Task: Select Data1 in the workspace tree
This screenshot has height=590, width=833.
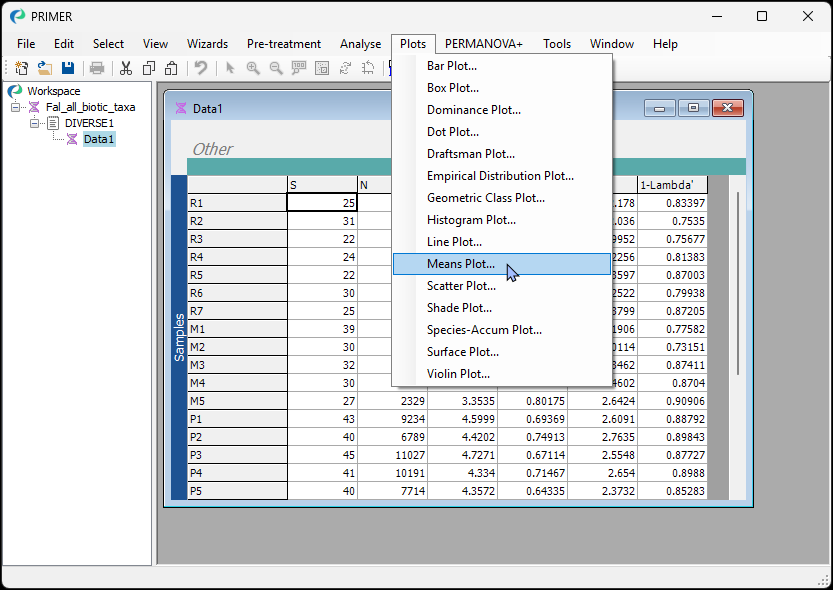Action: tap(99, 139)
